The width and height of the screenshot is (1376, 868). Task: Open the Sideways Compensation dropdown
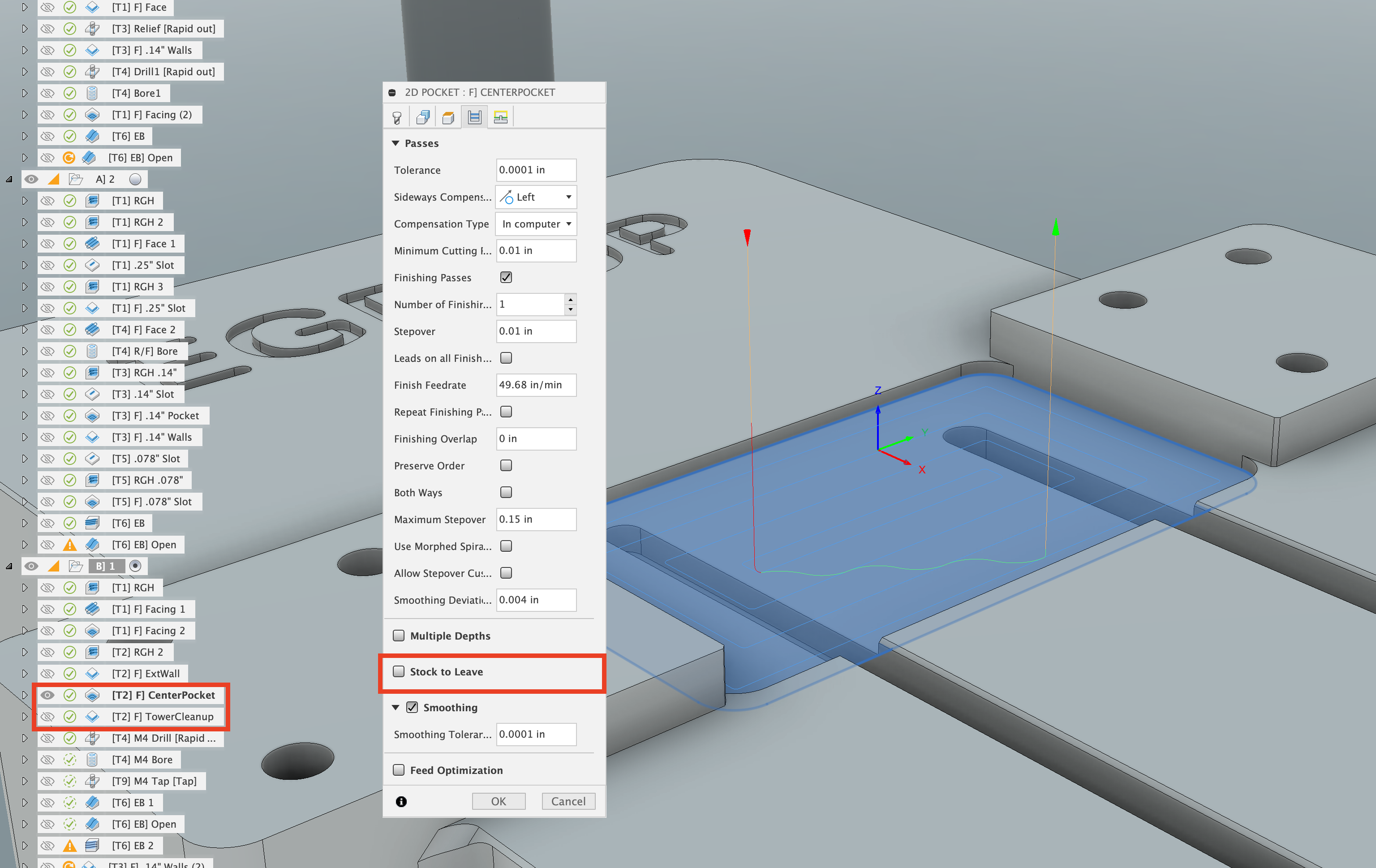tap(535, 197)
